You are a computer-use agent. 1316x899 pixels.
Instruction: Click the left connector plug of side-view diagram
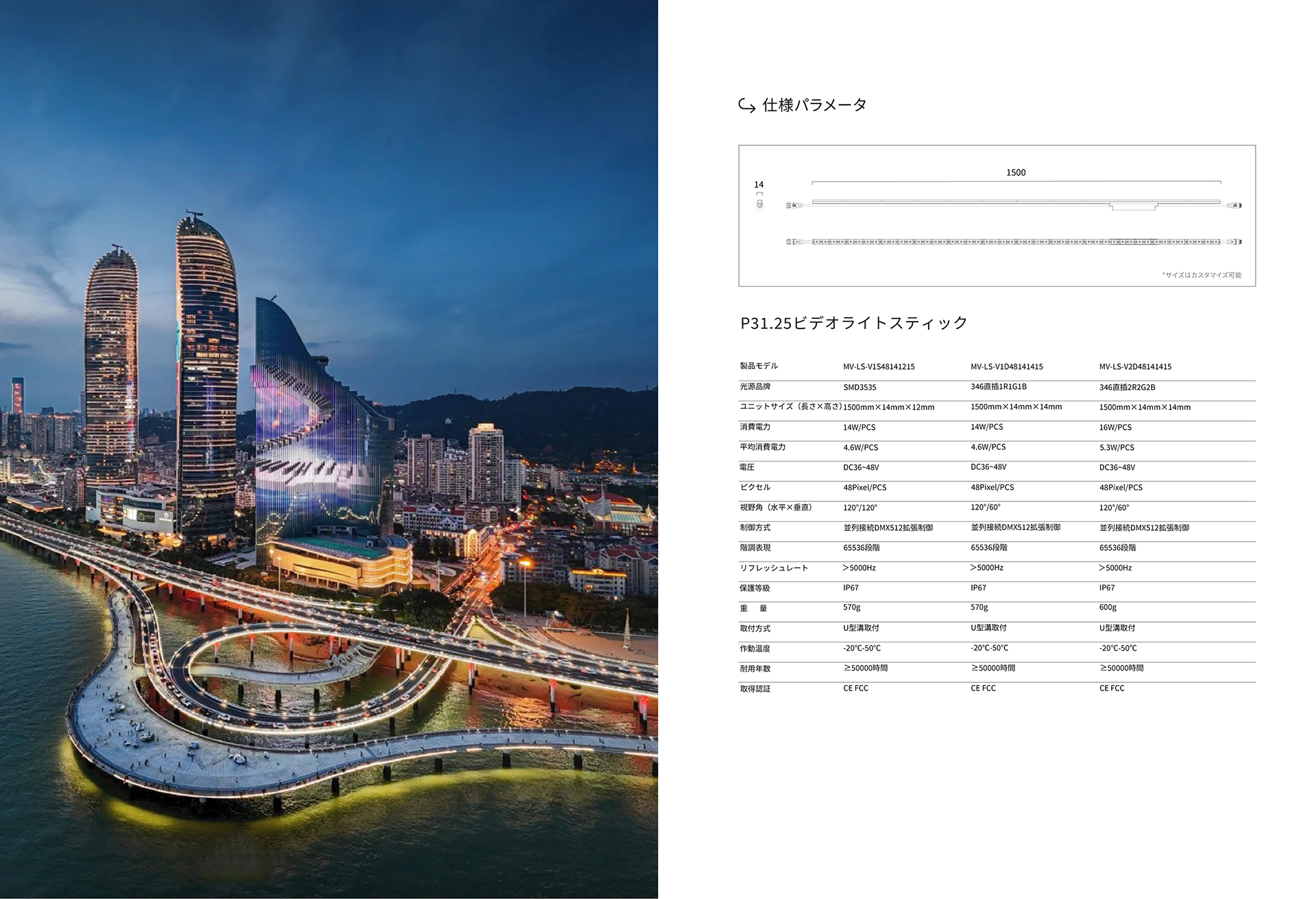[x=793, y=205]
